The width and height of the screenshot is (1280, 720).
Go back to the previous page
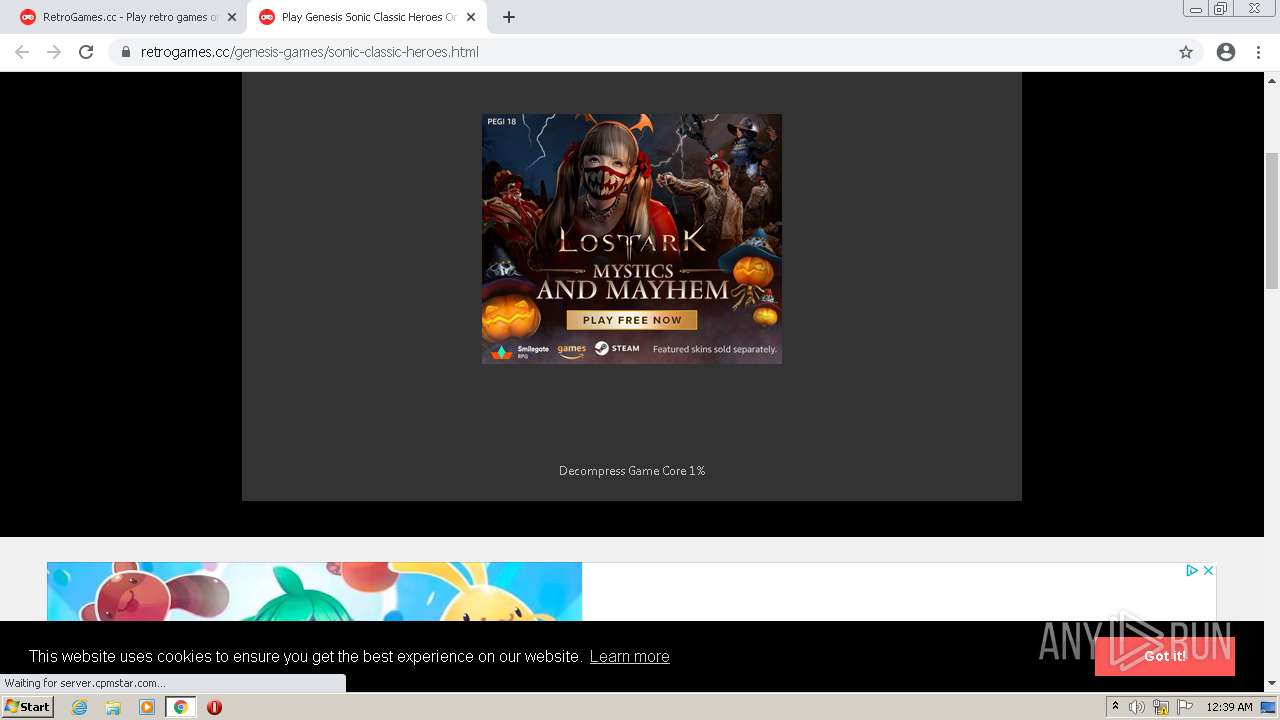[x=22, y=52]
